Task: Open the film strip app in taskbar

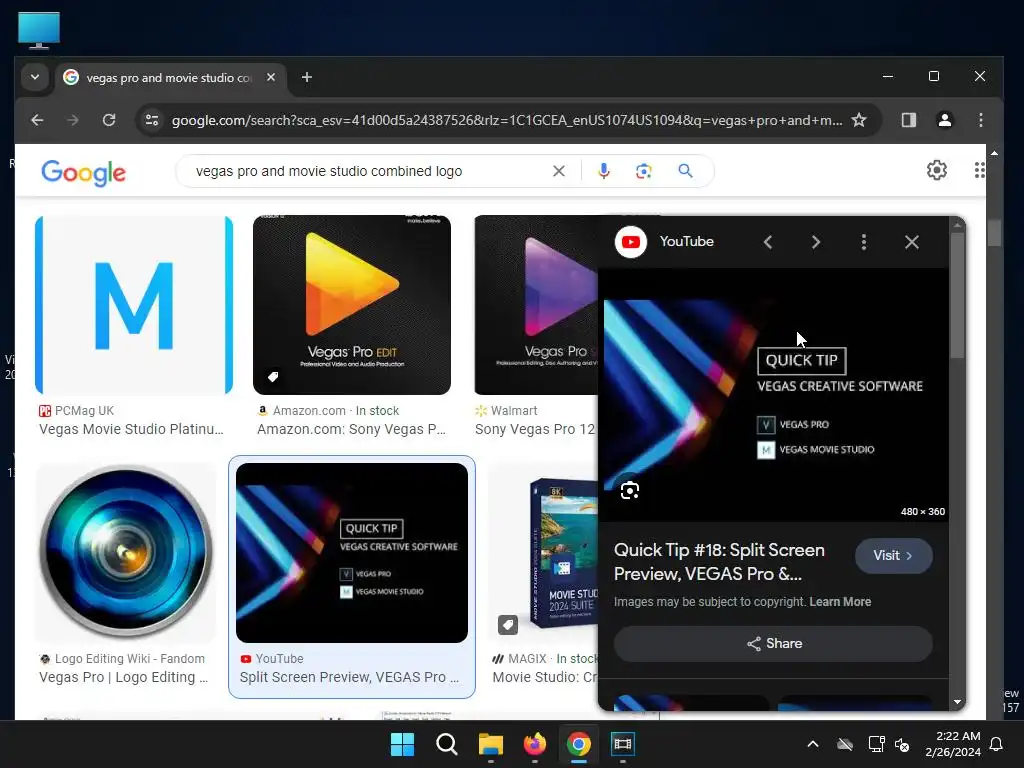Action: 623,744
